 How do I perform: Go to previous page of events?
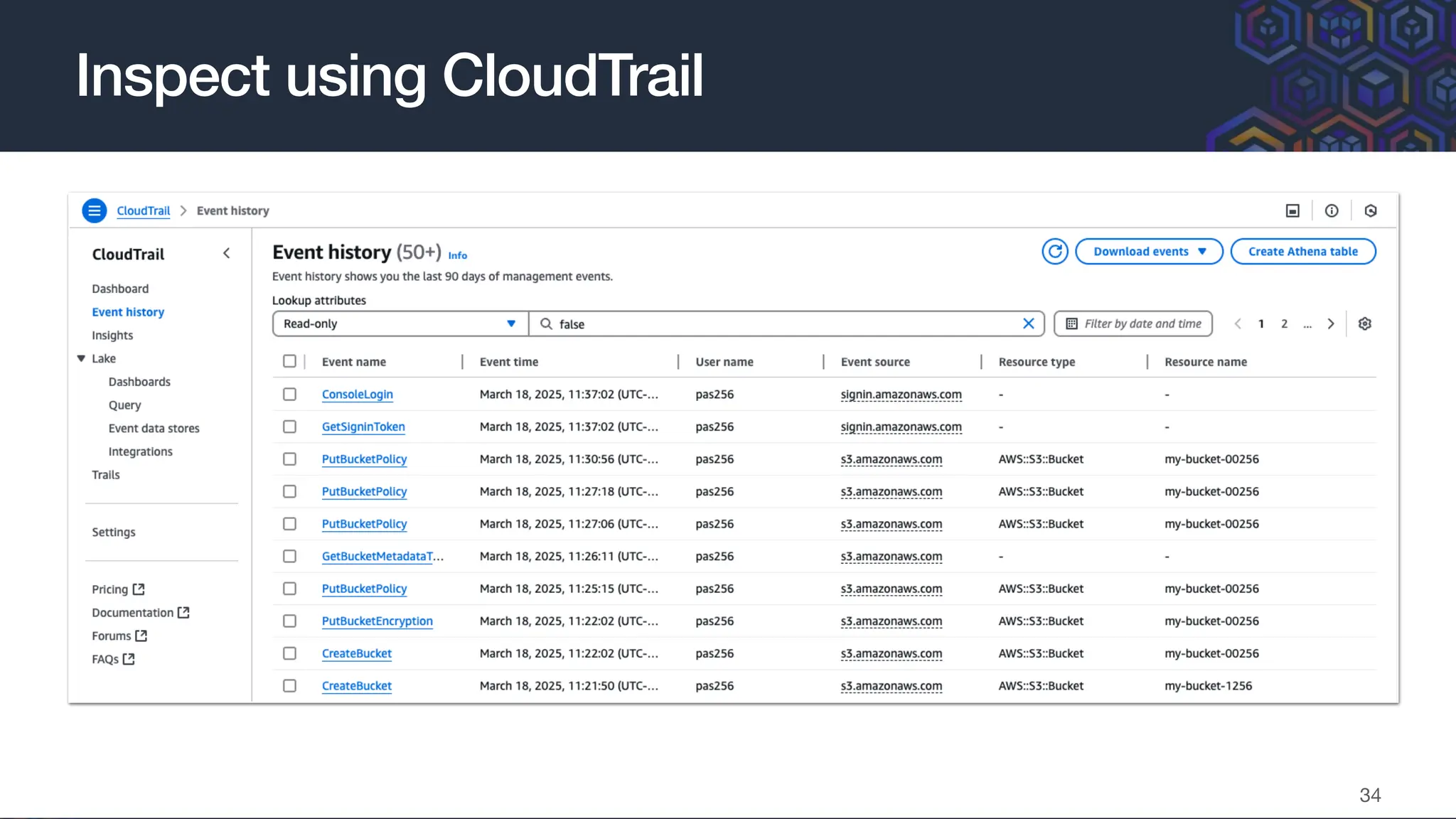[1238, 323]
